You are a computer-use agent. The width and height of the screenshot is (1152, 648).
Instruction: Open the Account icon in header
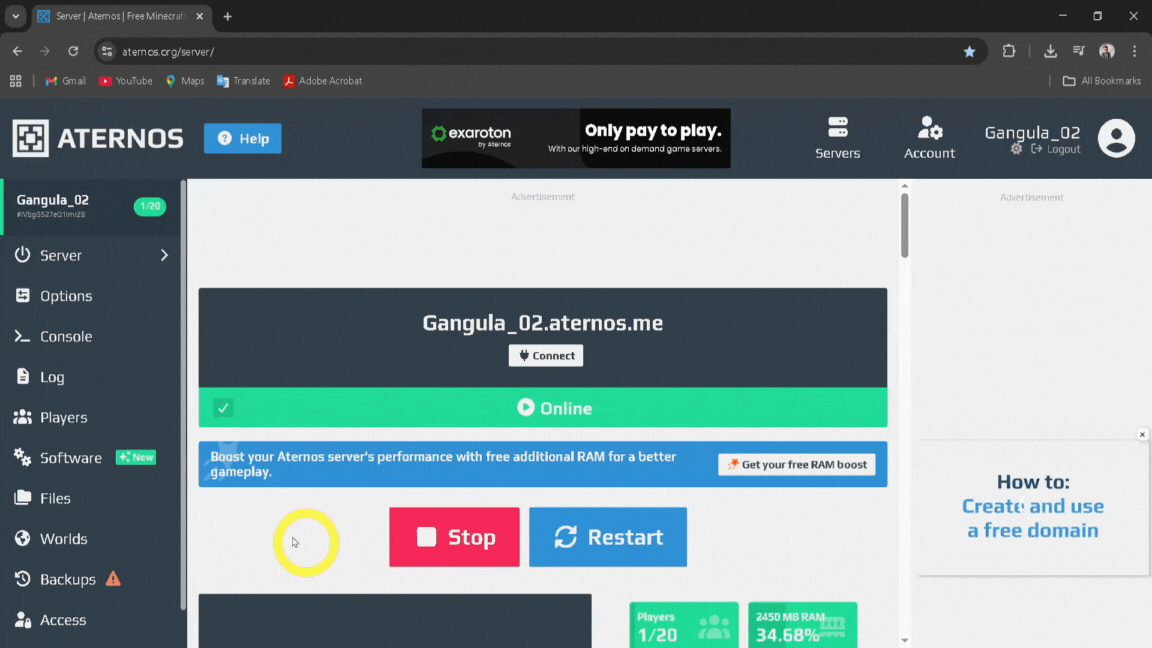(929, 128)
